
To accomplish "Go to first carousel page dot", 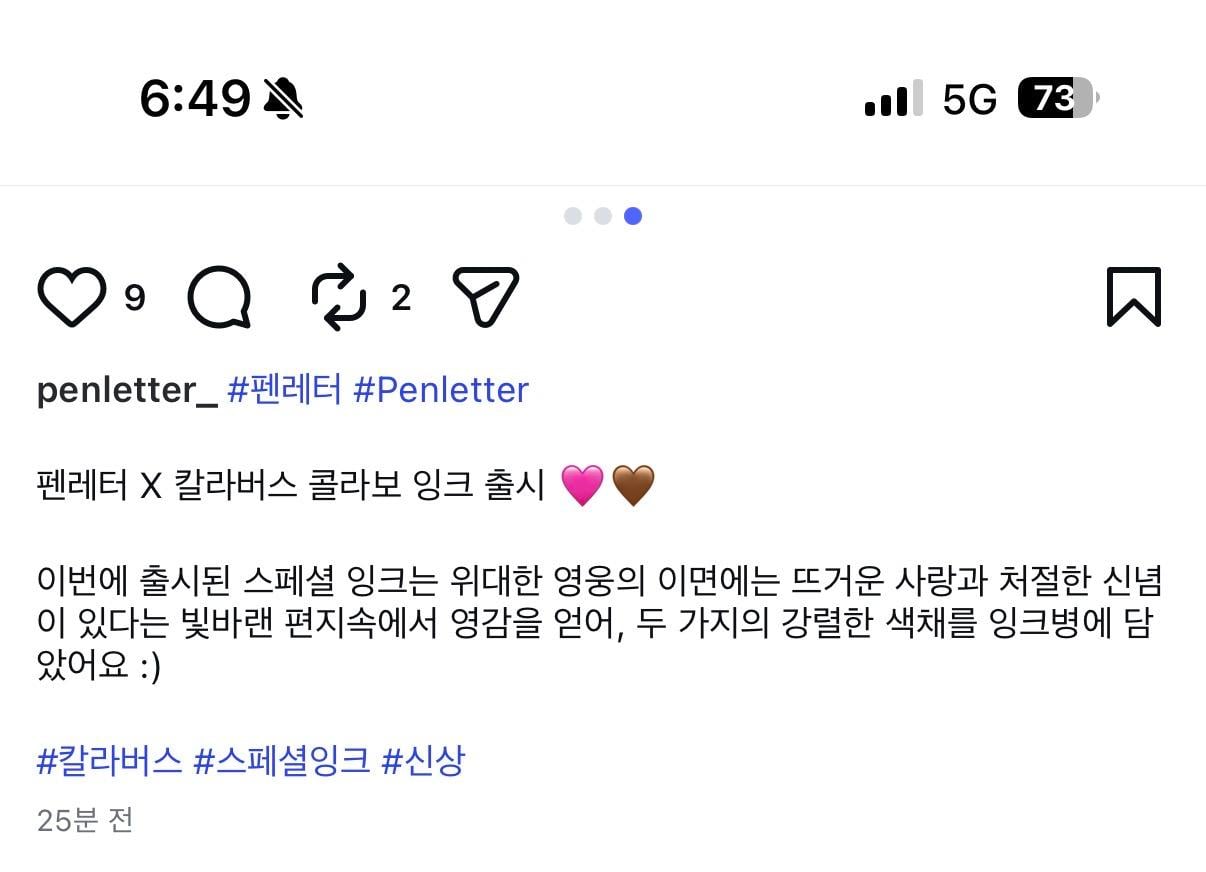I will pos(573,216).
